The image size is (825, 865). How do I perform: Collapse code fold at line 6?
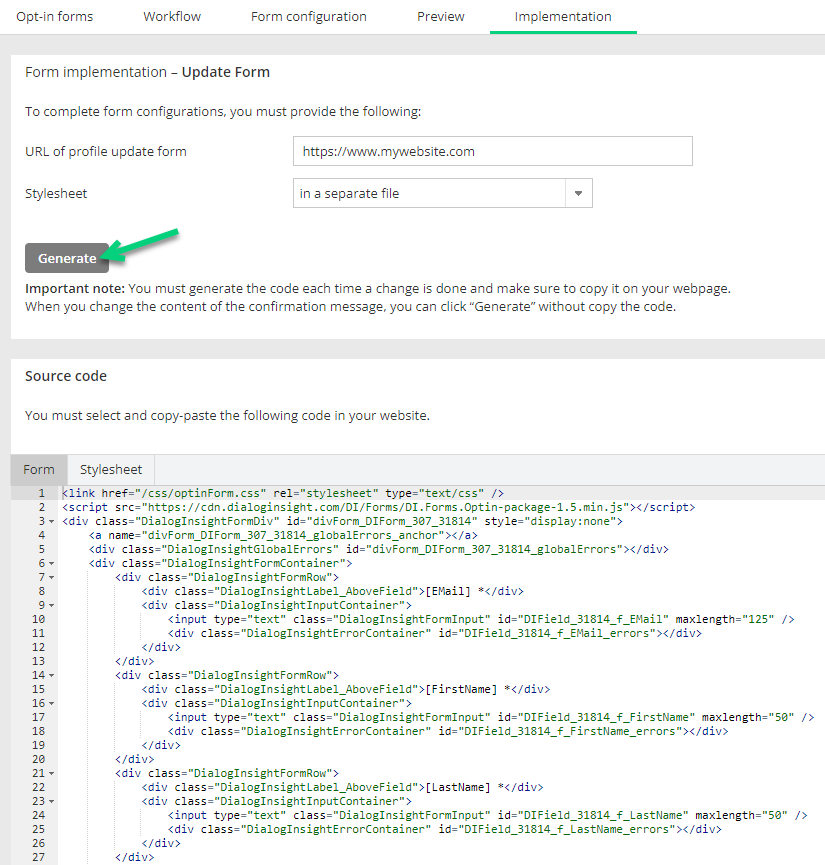coord(51,563)
